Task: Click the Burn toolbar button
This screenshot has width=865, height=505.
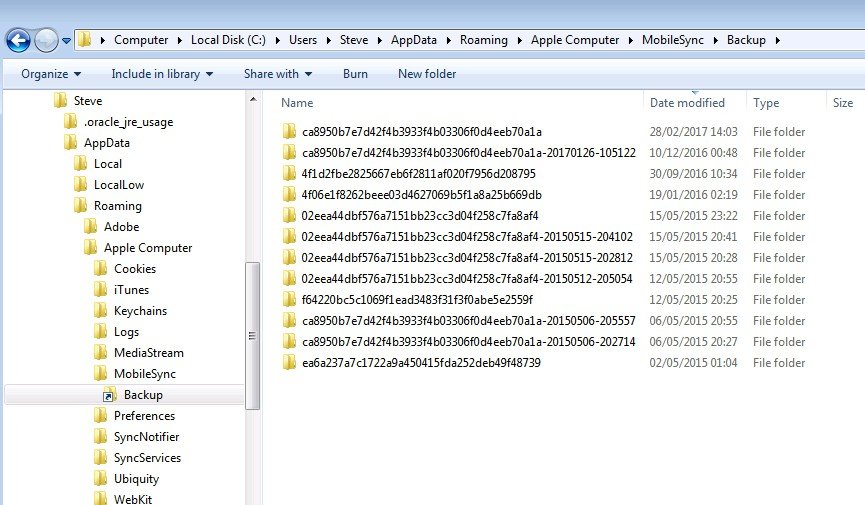Action: click(355, 74)
